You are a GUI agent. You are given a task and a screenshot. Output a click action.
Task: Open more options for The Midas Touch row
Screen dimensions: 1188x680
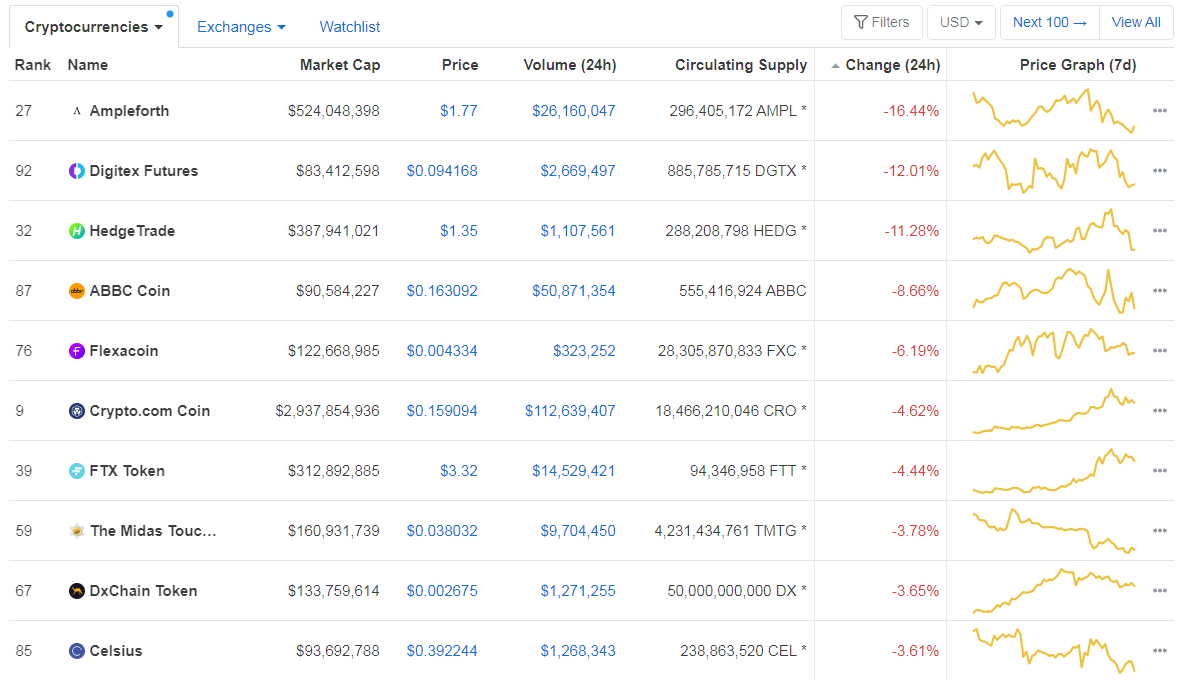pyautogui.click(x=1159, y=530)
